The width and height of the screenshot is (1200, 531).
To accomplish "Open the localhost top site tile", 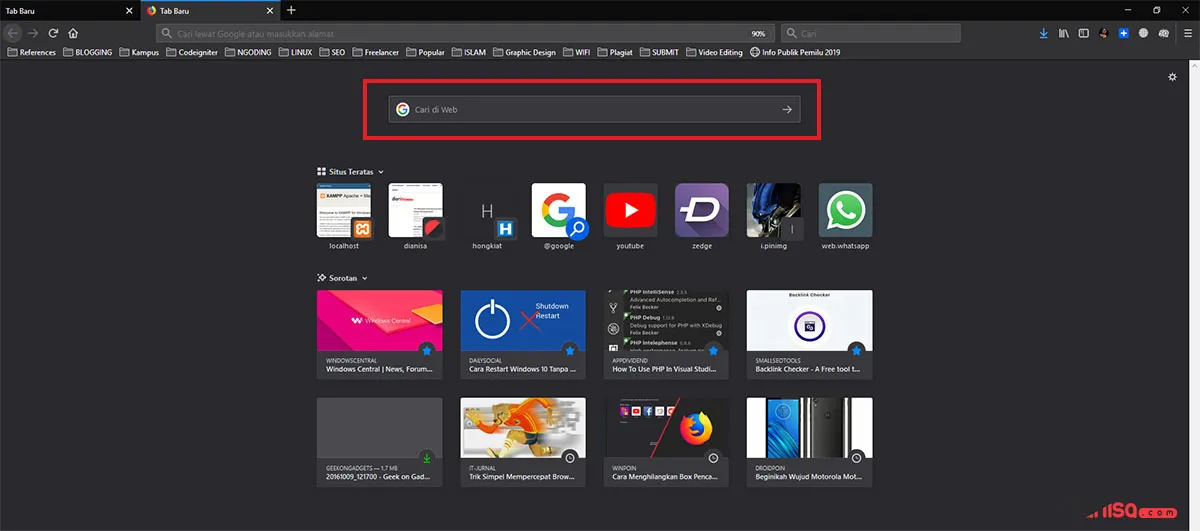I will tap(344, 216).
